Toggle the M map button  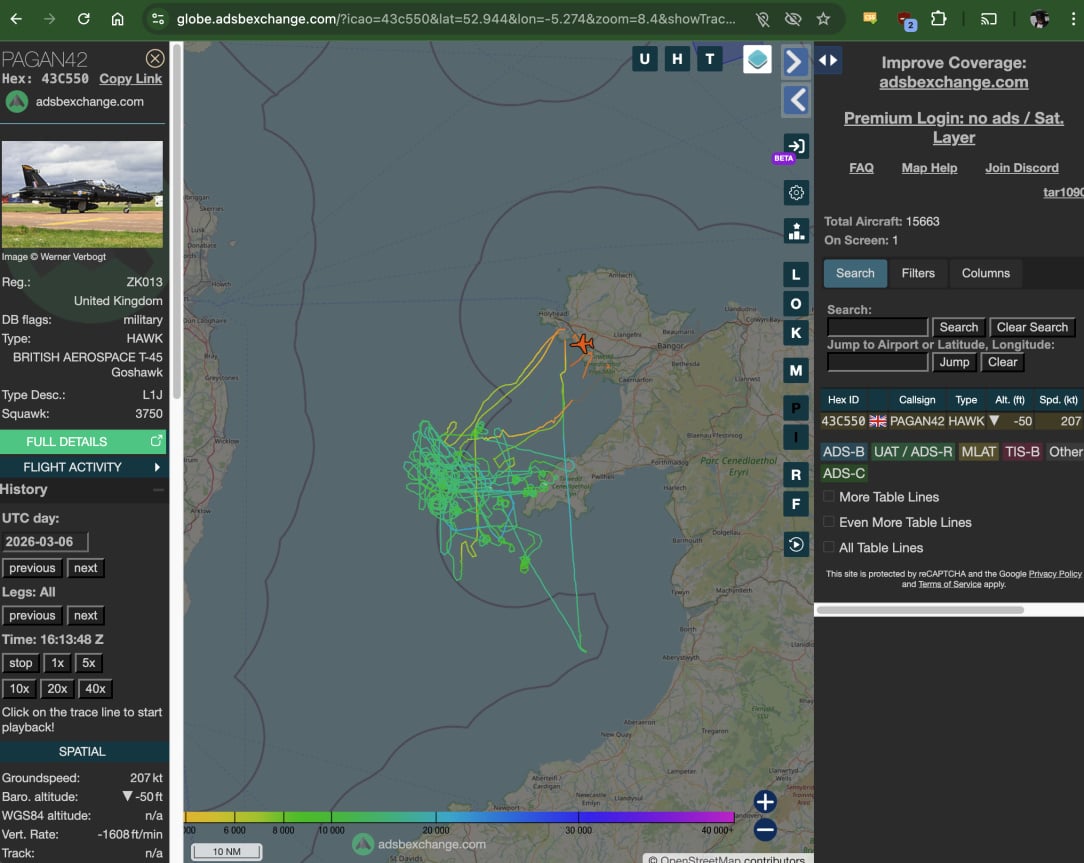[x=796, y=371]
